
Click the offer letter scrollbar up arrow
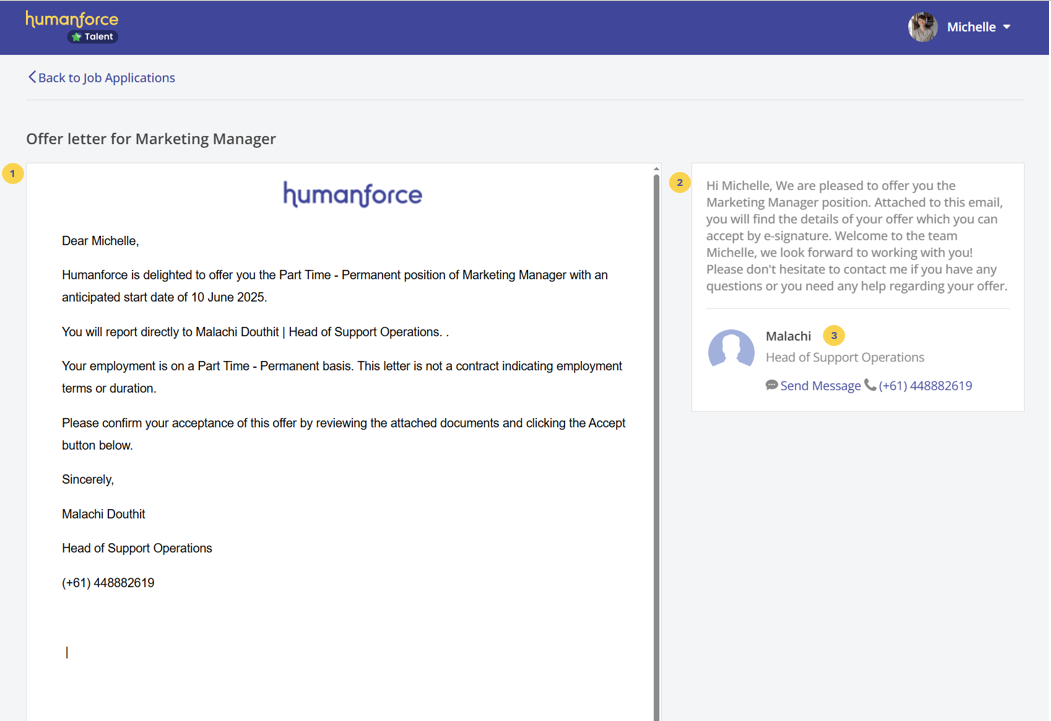(656, 169)
